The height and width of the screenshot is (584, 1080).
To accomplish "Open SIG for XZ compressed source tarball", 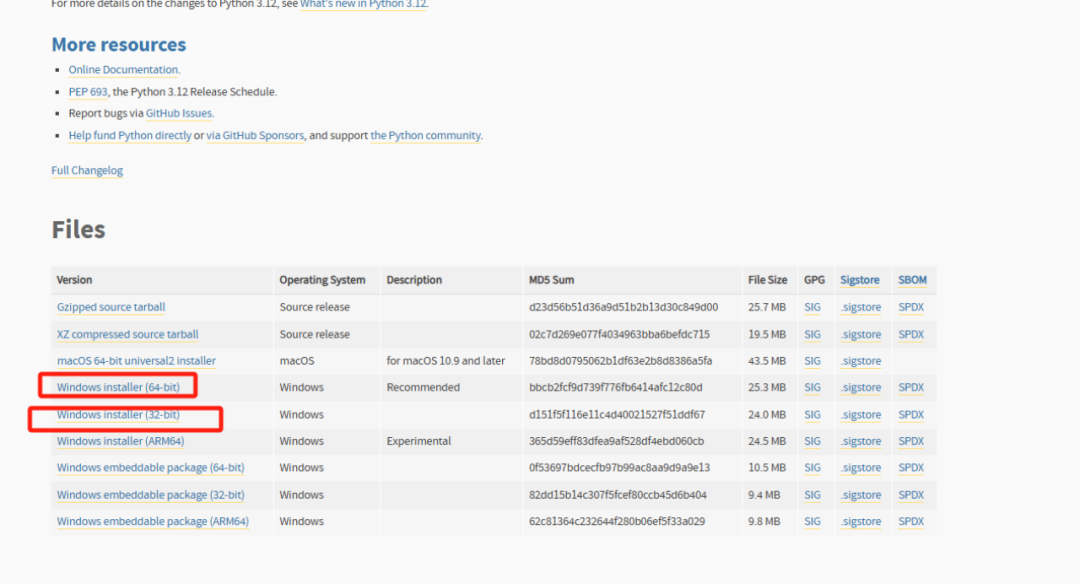I will [812, 334].
